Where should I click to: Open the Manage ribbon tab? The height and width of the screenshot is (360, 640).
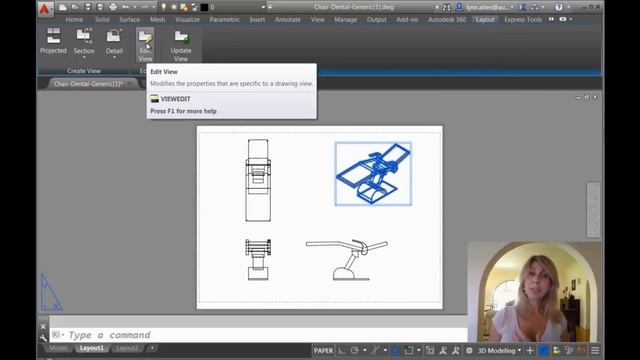coord(346,20)
